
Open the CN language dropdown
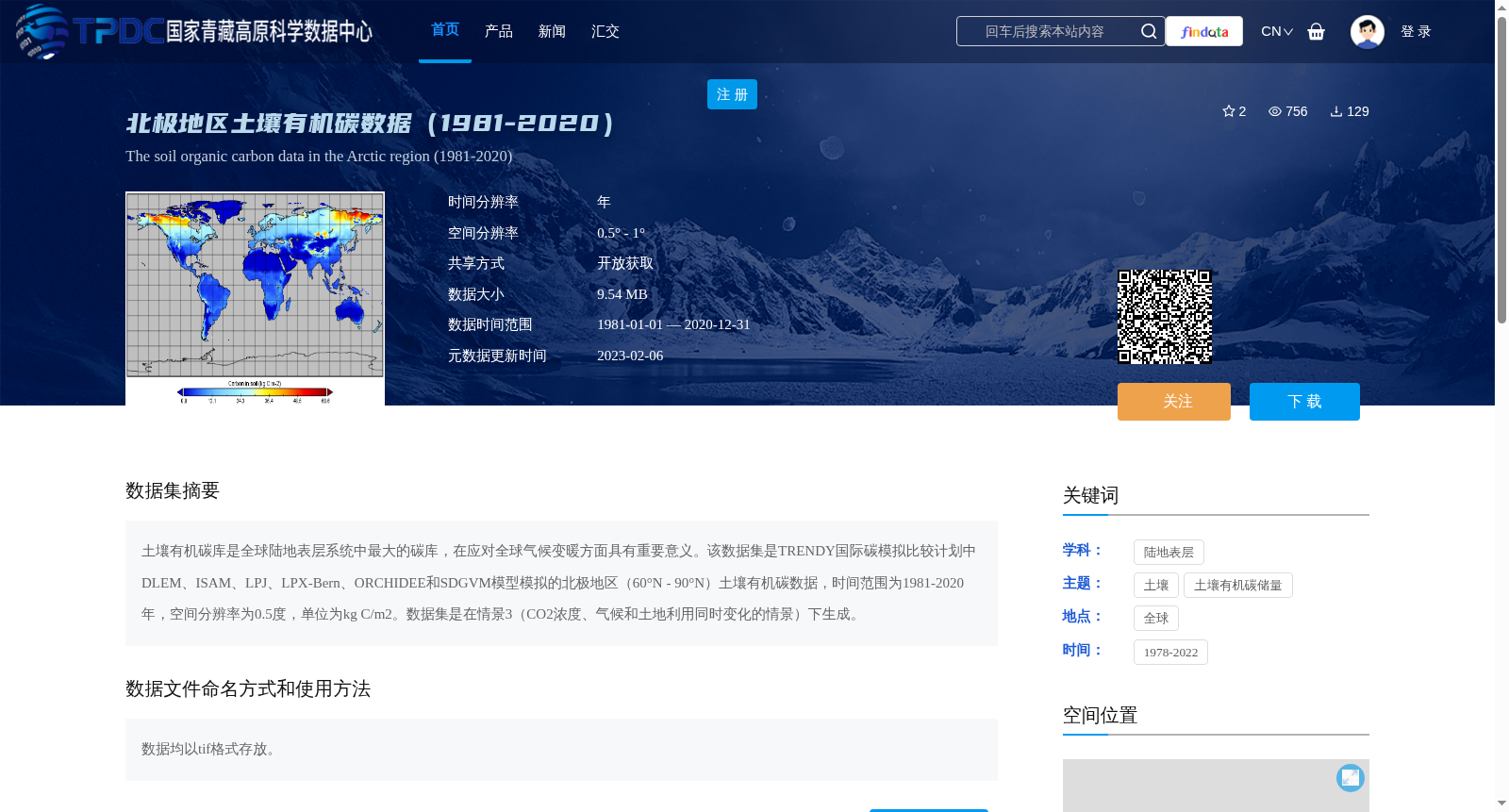1277,31
